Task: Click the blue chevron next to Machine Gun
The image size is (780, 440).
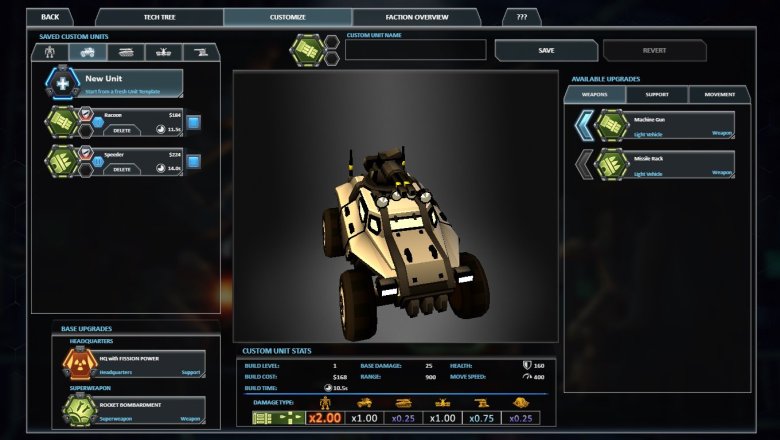Action: 584,125
